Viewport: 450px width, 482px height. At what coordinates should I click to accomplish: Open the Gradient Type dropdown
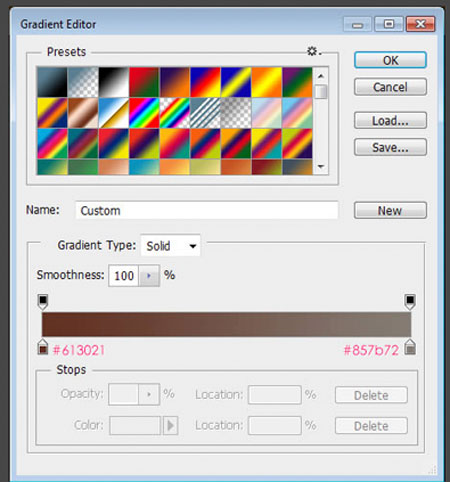(x=170, y=246)
